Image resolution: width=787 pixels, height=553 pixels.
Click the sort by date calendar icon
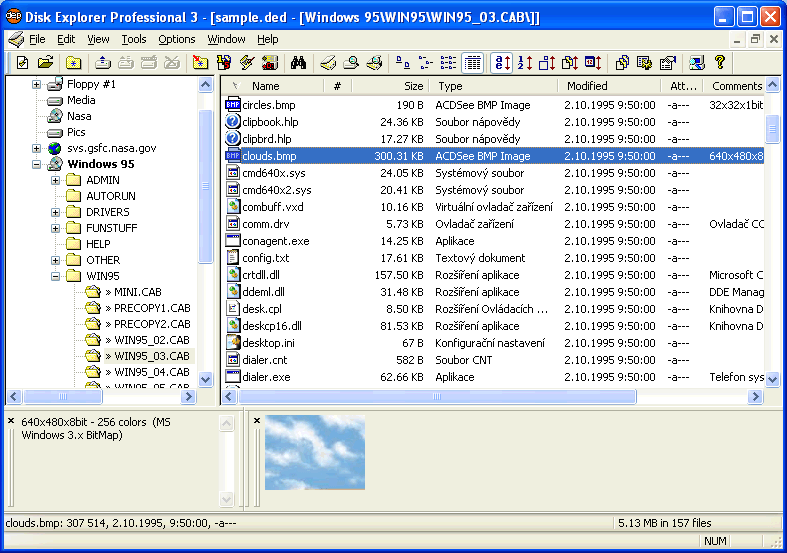tap(592, 63)
